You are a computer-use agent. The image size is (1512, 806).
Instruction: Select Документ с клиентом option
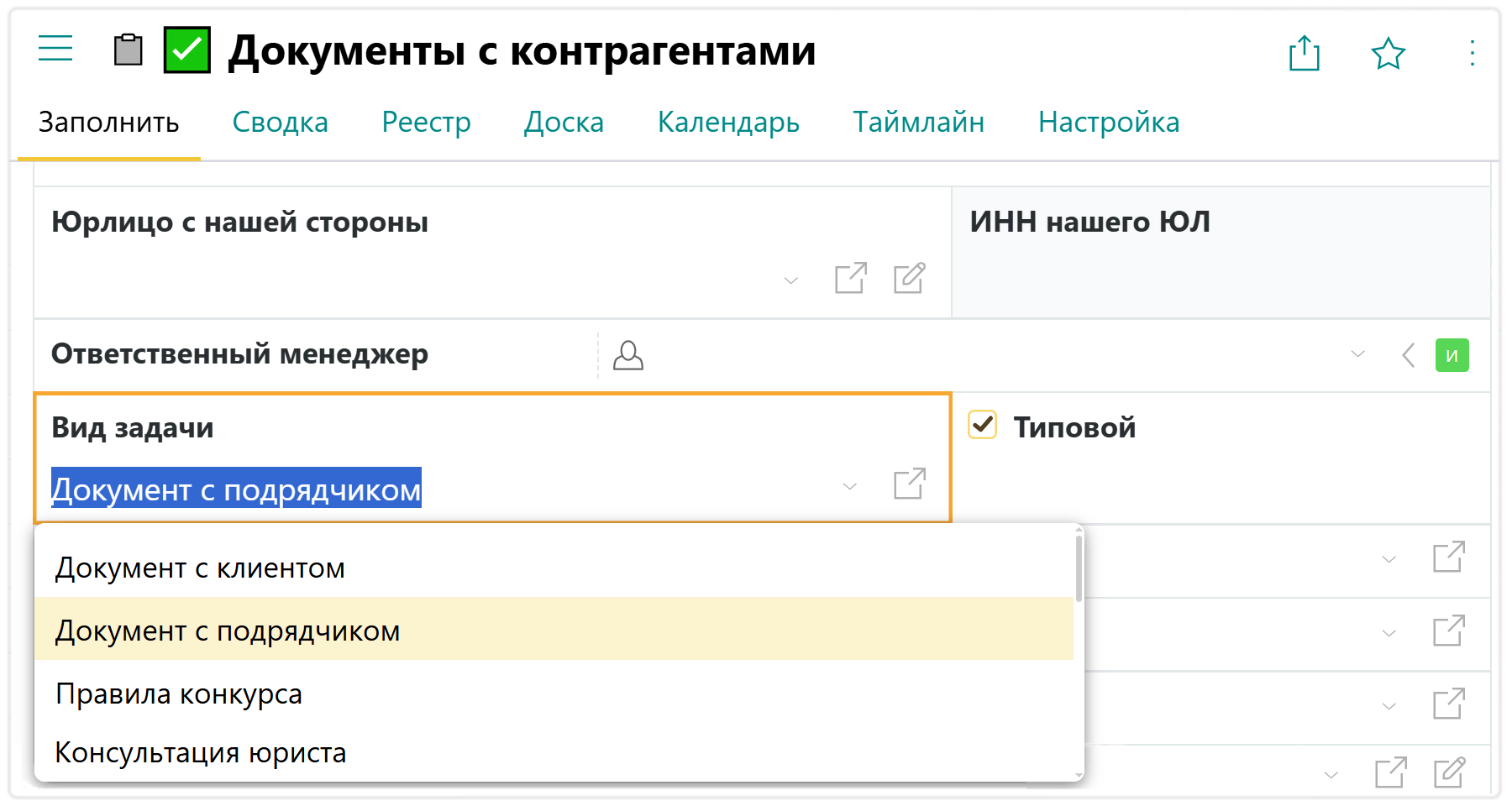[200, 568]
